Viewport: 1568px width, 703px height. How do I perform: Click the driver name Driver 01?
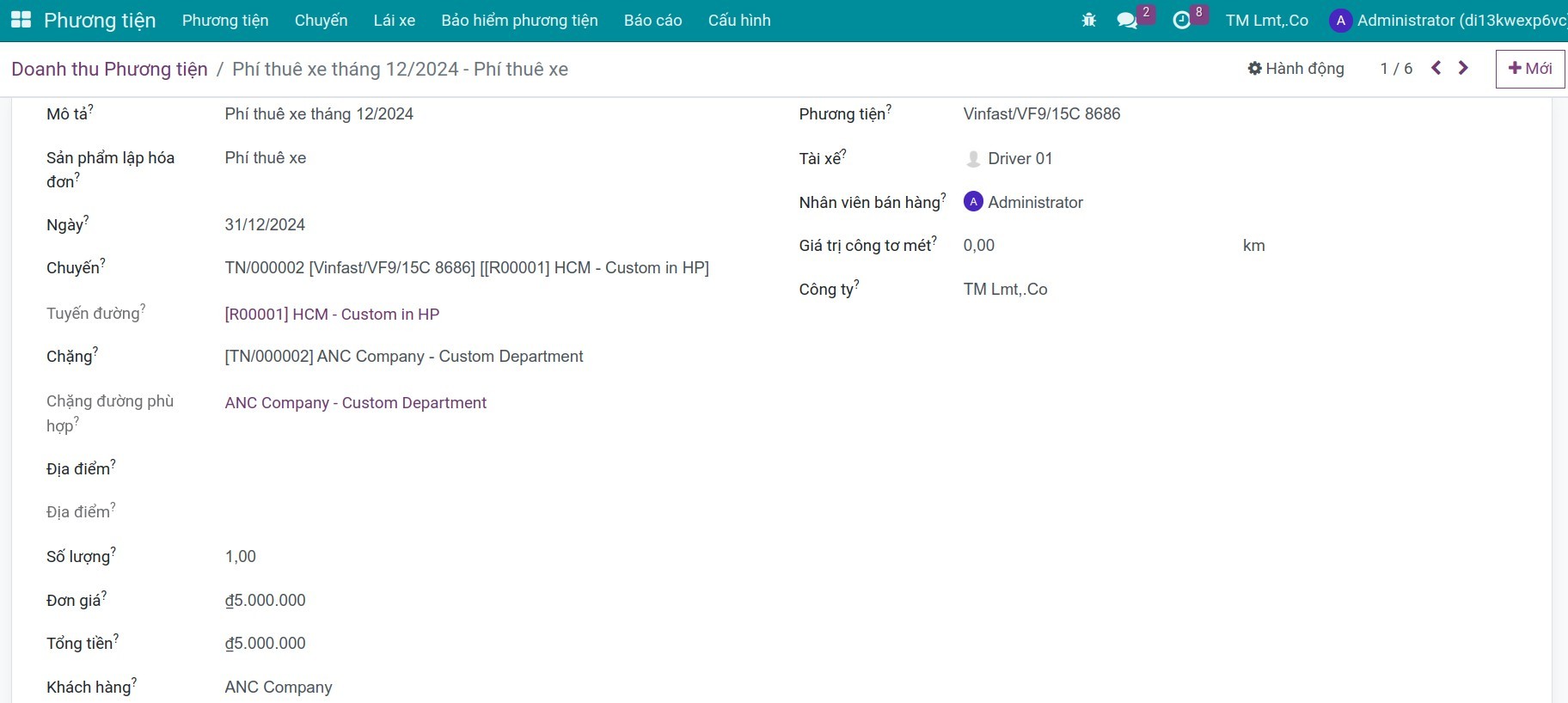[1020, 159]
